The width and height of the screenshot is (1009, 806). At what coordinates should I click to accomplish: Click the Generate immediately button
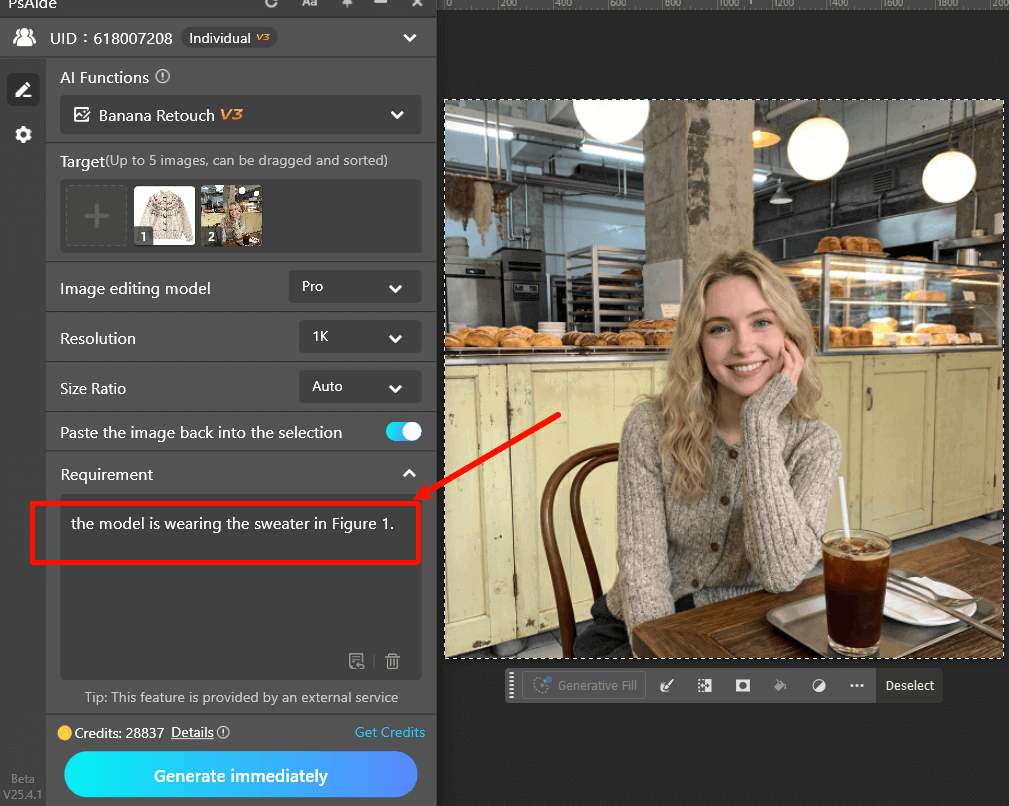(x=240, y=776)
